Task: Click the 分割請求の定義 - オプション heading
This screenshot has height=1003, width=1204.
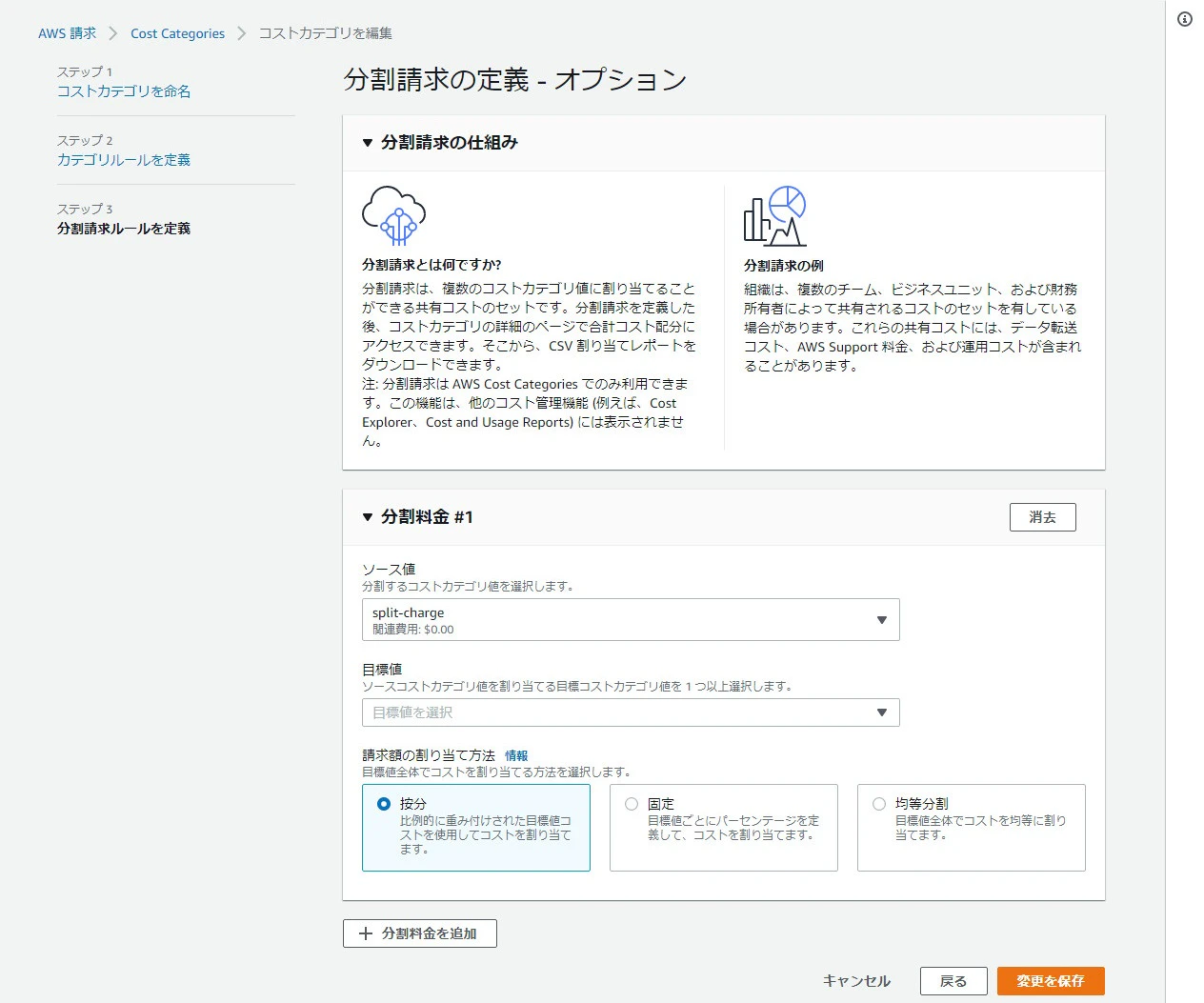Action: [x=515, y=79]
